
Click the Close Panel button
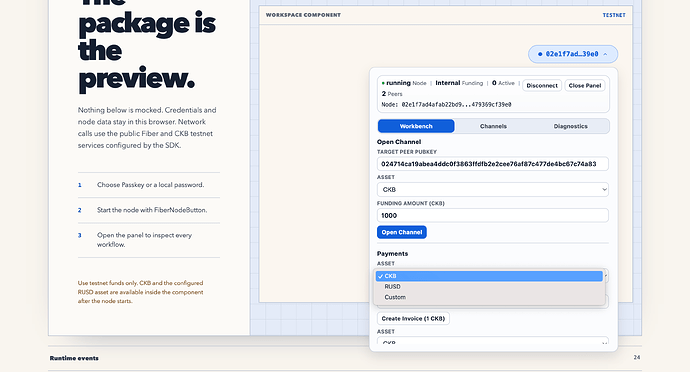[x=584, y=85]
